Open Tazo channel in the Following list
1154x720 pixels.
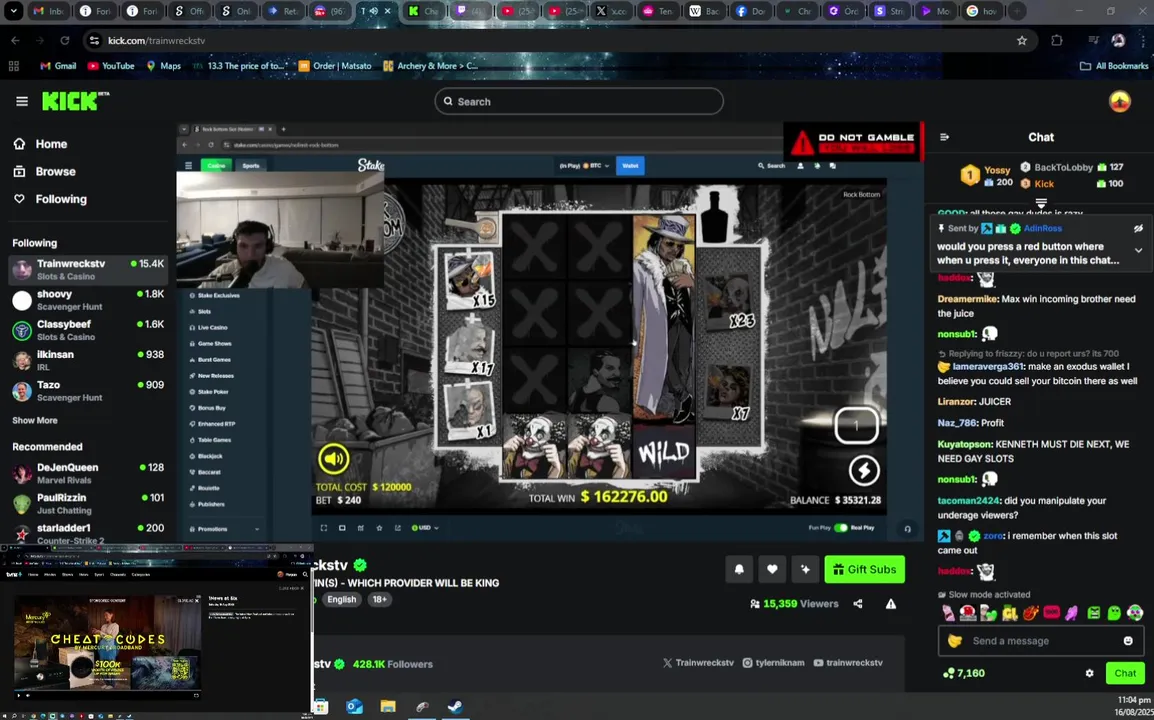(x=88, y=390)
